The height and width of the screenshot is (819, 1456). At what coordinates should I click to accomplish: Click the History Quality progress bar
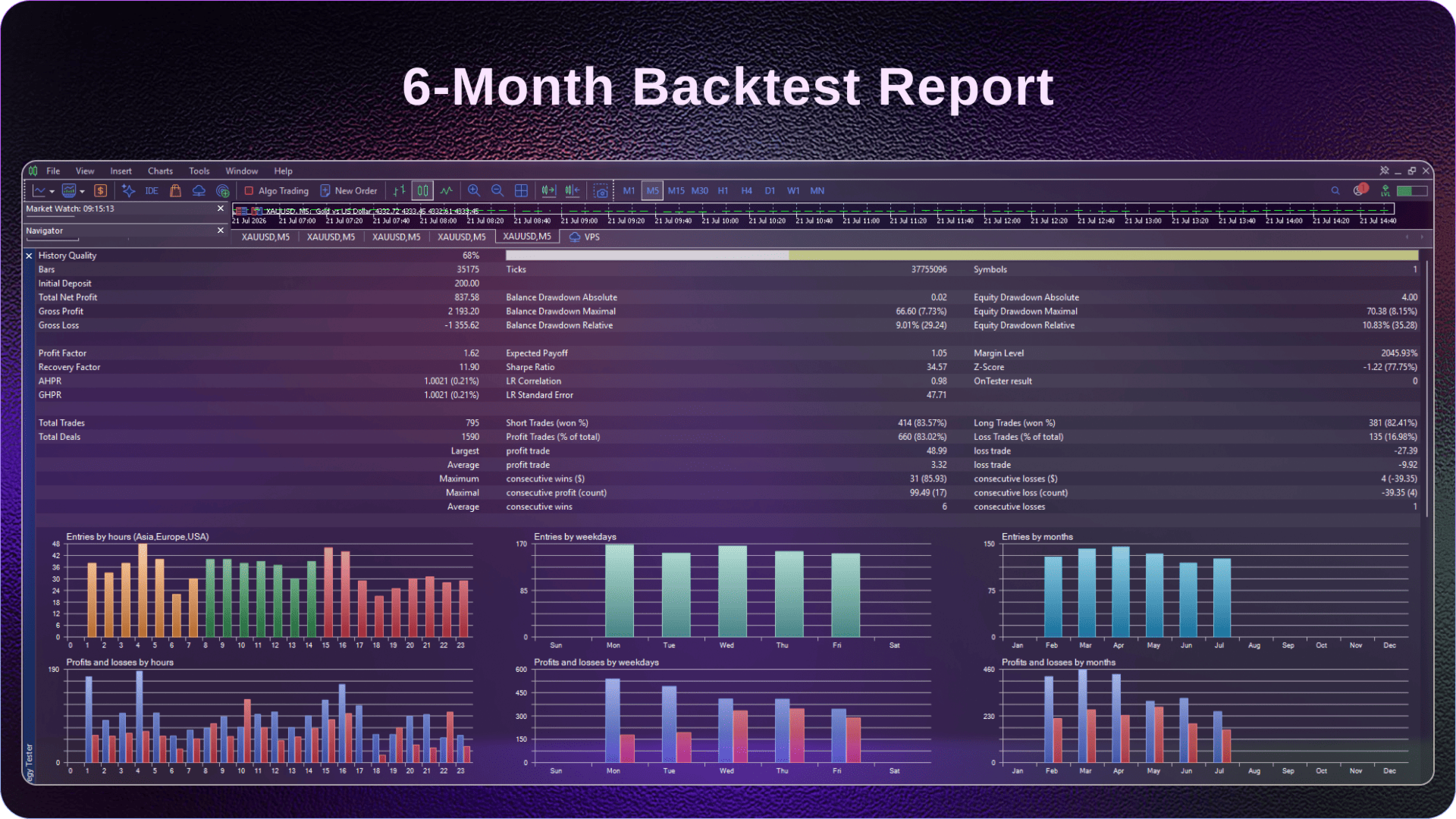pyautogui.click(x=962, y=256)
